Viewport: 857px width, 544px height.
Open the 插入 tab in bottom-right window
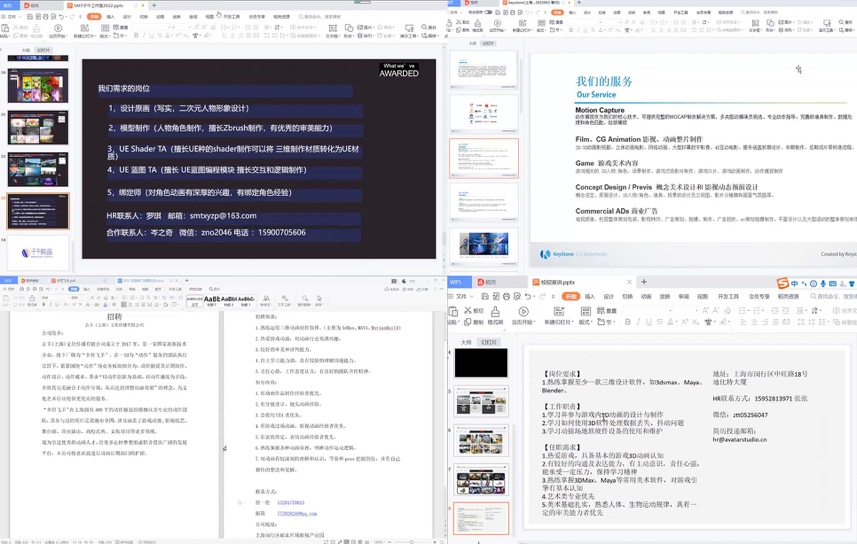[x=590, y=297]
